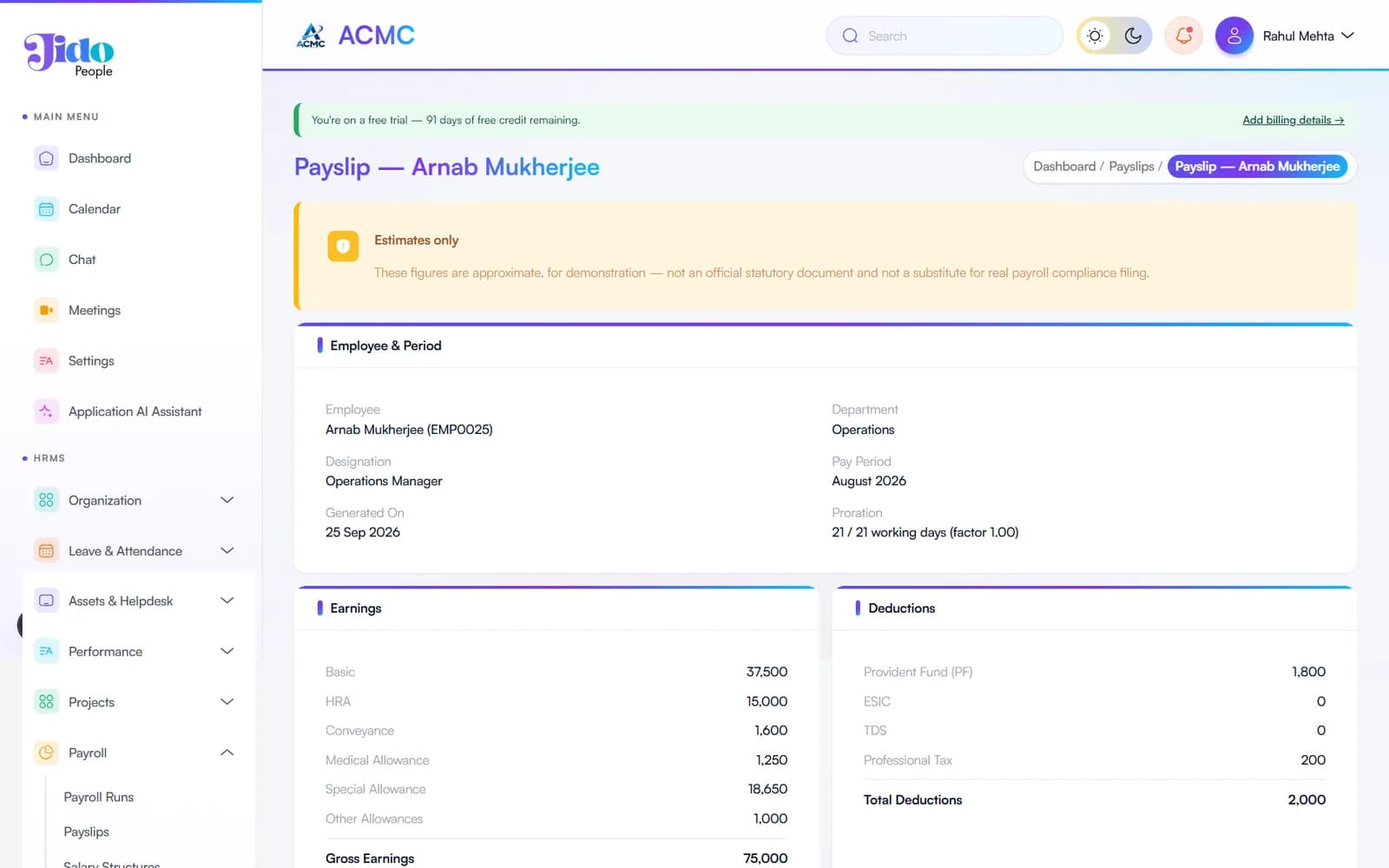Go to Calendar menu label
The height and width of the screenshot is (868, 1389).
[x=95, y=209]
